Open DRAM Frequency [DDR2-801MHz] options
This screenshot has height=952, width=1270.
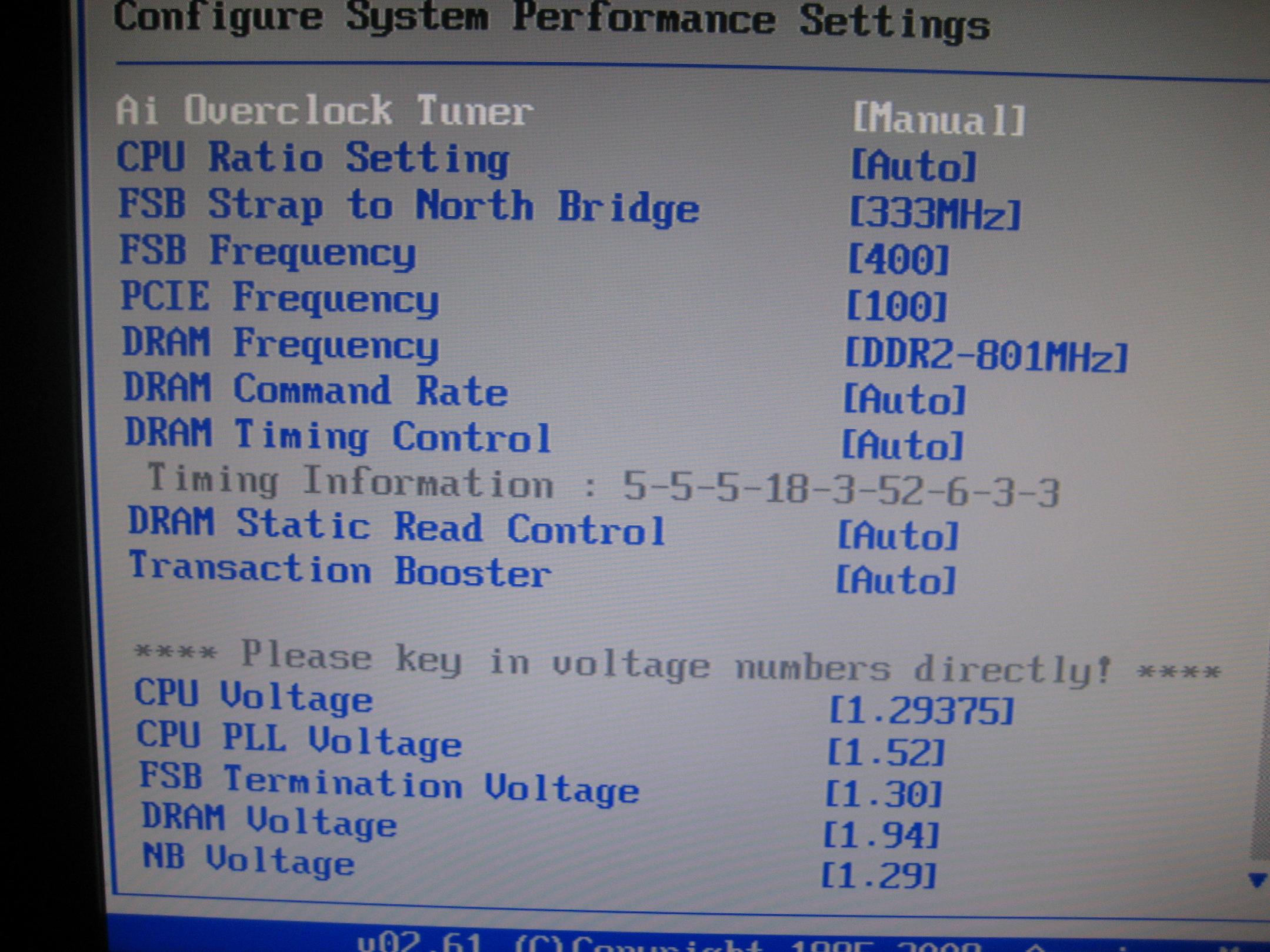coord(986,355)
